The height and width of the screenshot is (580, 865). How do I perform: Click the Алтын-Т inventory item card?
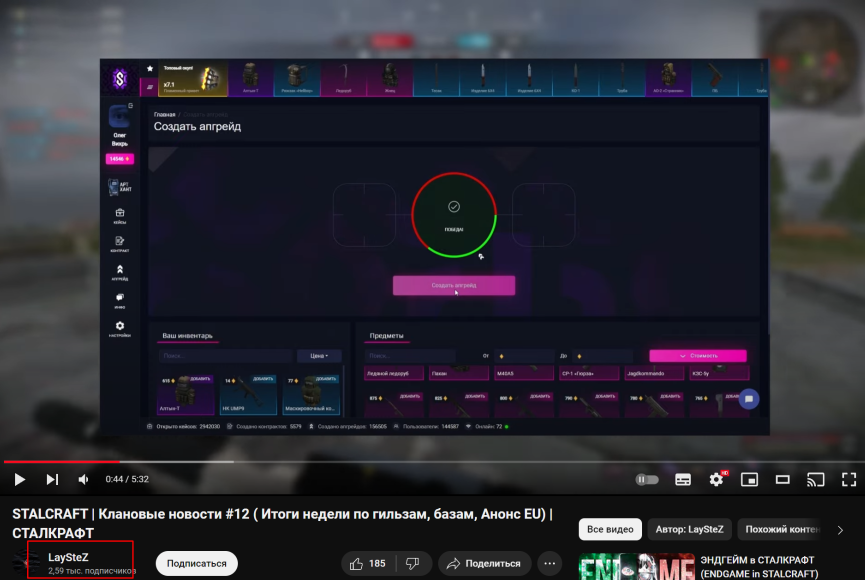click(x=185, y=394)
